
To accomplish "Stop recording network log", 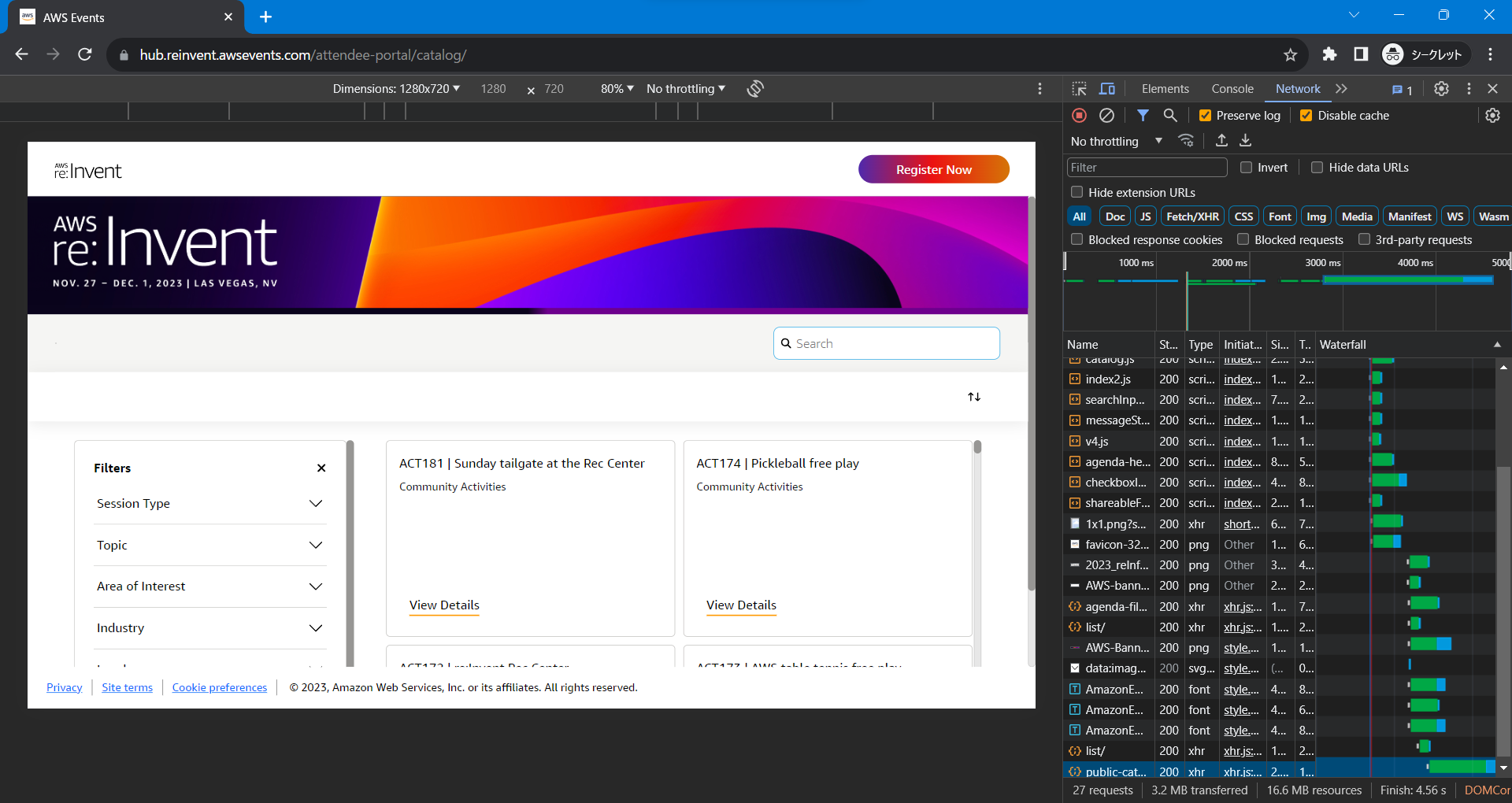I will [x=1079, y=116].
